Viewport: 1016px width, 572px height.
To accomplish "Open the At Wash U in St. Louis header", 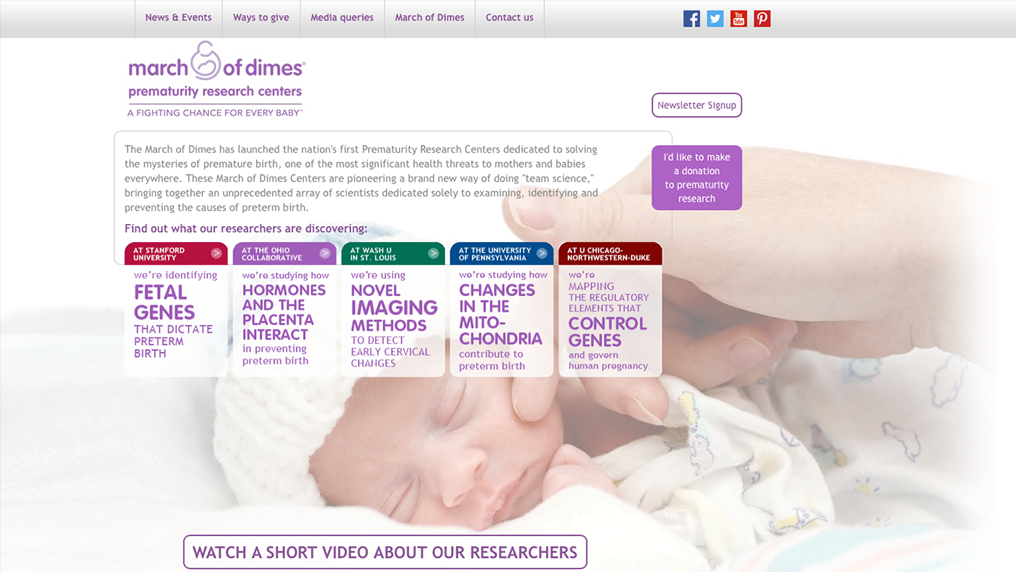I will pyautogui.click(x=393, y=253).
